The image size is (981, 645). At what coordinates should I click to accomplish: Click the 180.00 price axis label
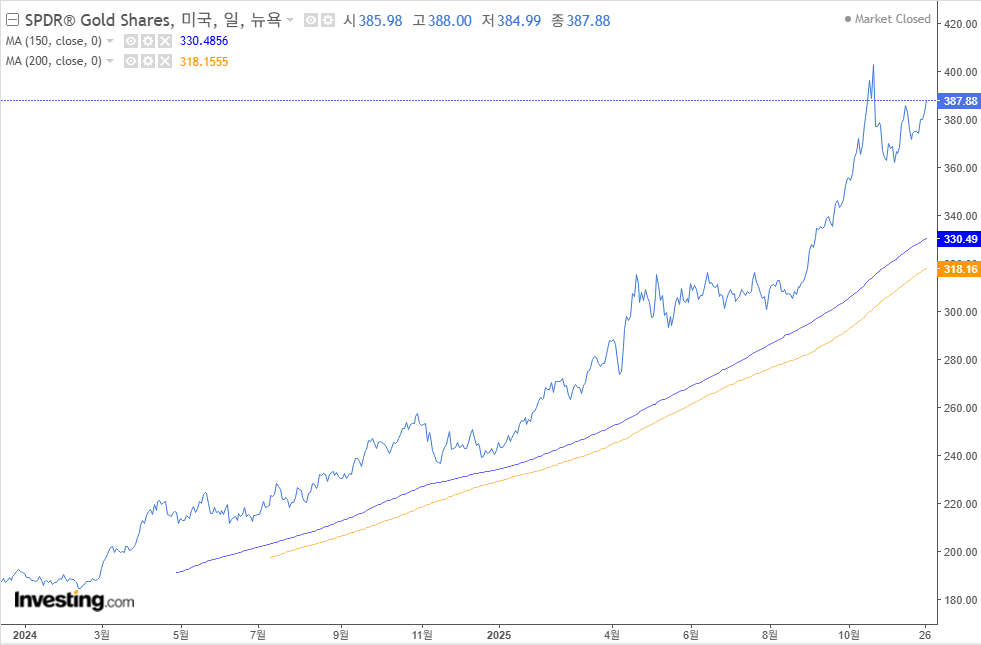pyautogui.click(x=960, y=600)
